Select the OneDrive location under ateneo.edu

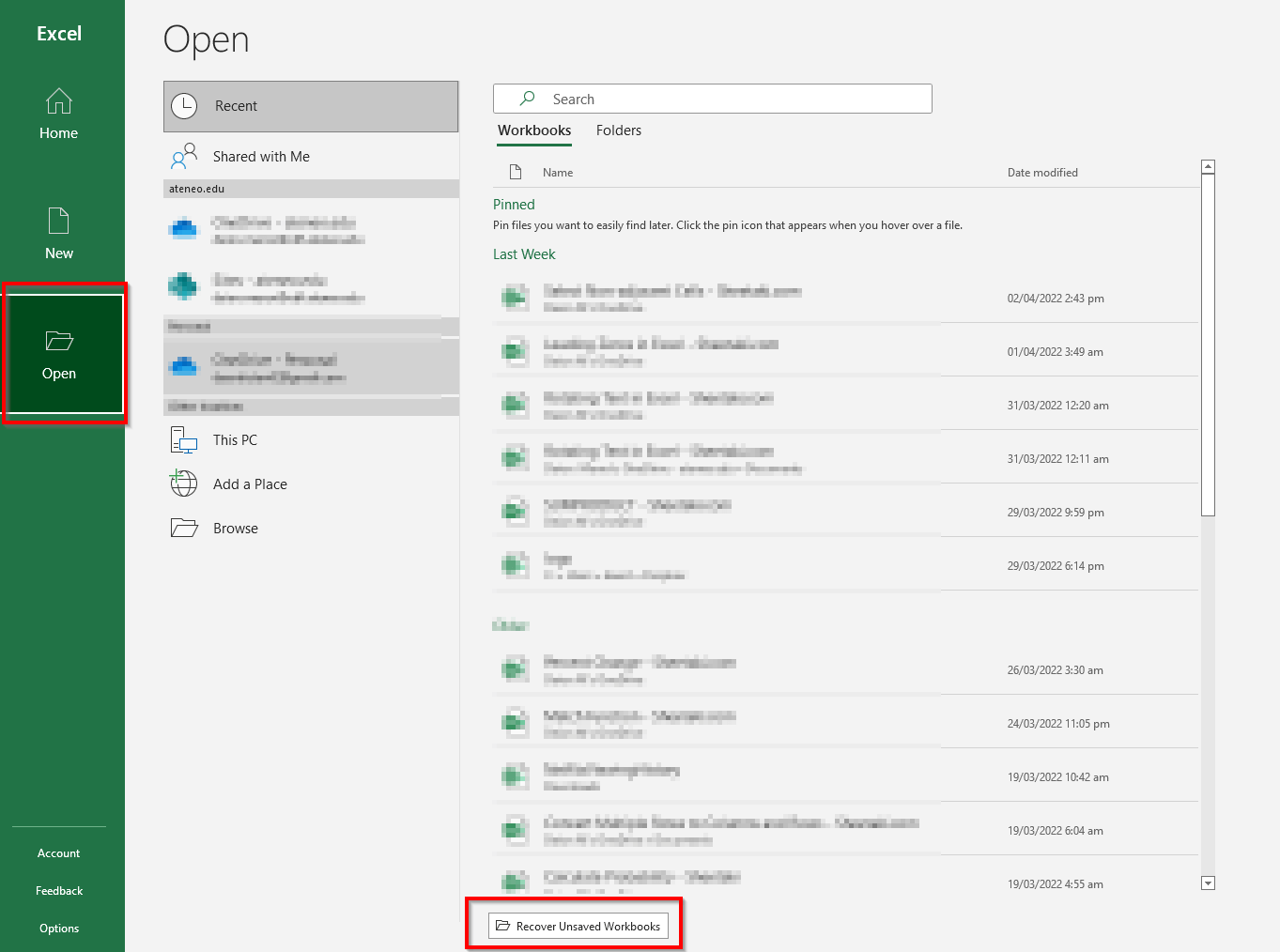pos(311,229)
